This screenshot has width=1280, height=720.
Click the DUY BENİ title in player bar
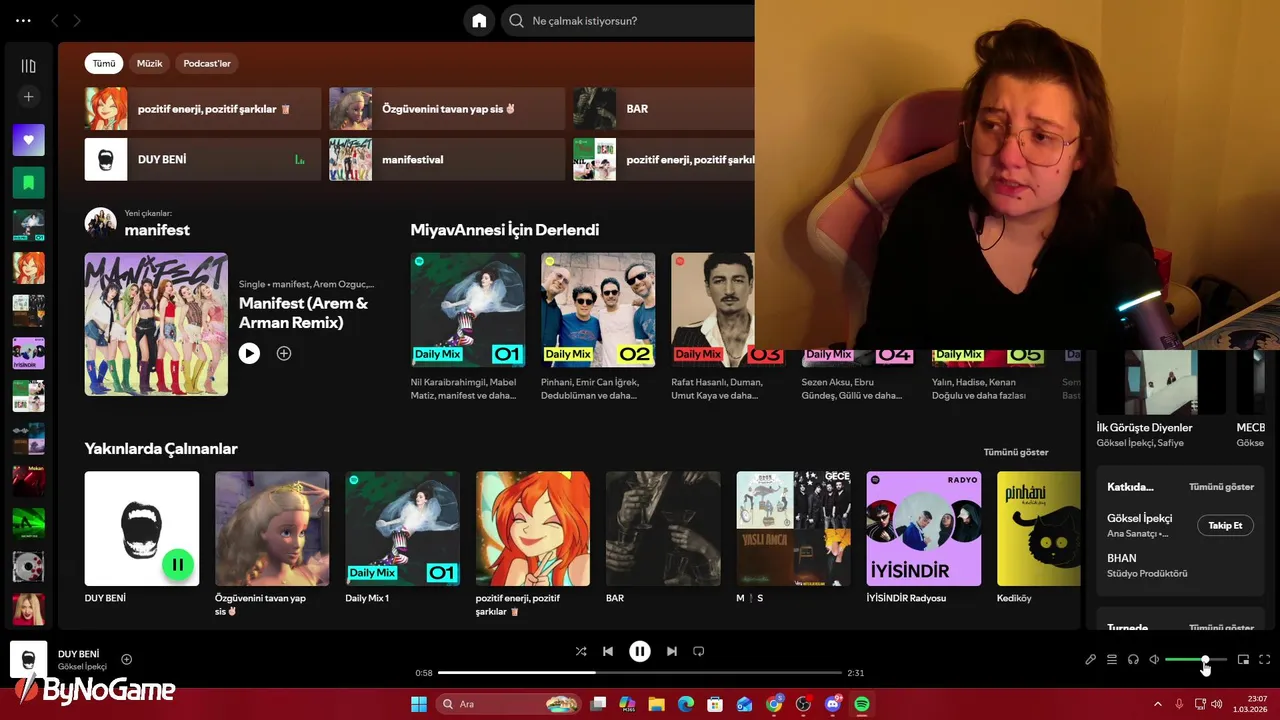[x=78, y=654]
